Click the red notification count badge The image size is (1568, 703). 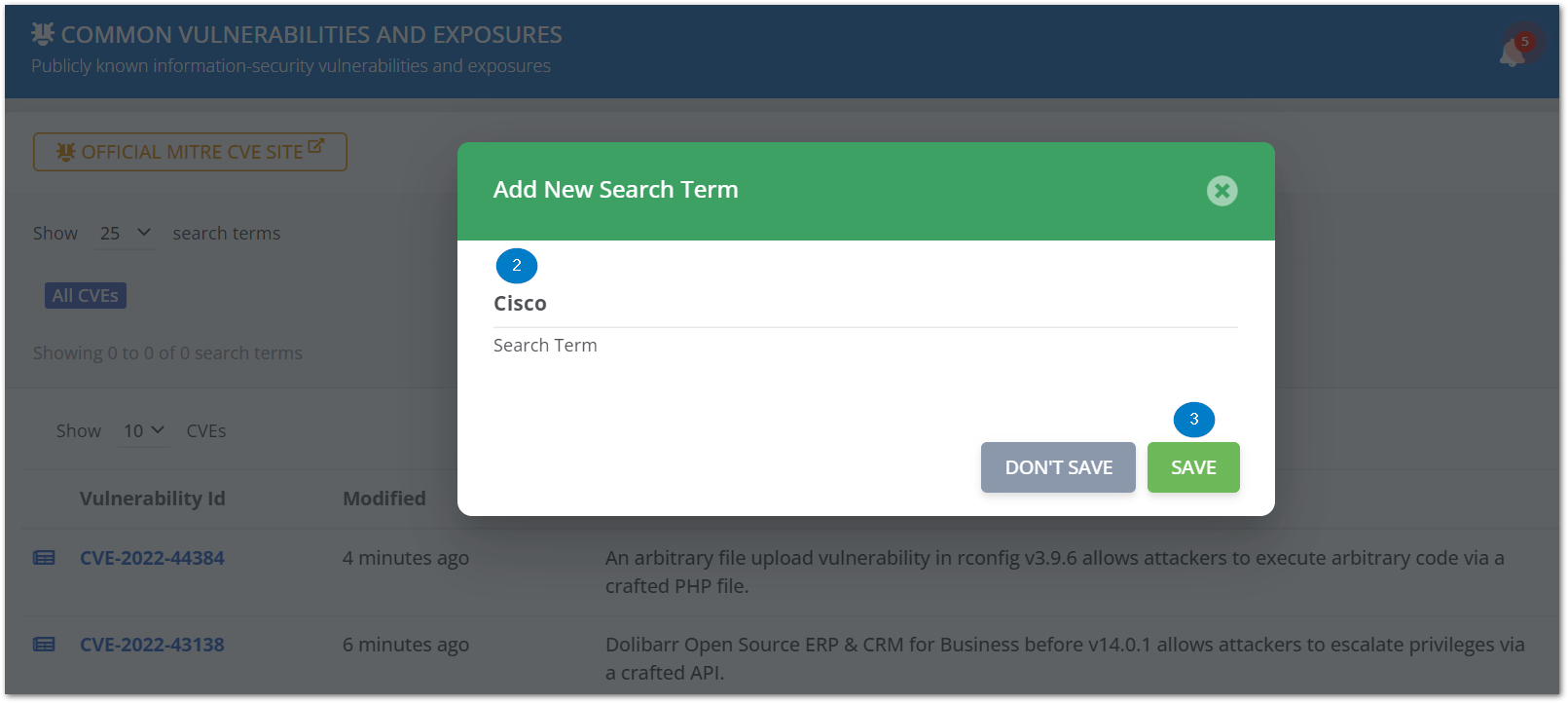tap(1525, 42)
